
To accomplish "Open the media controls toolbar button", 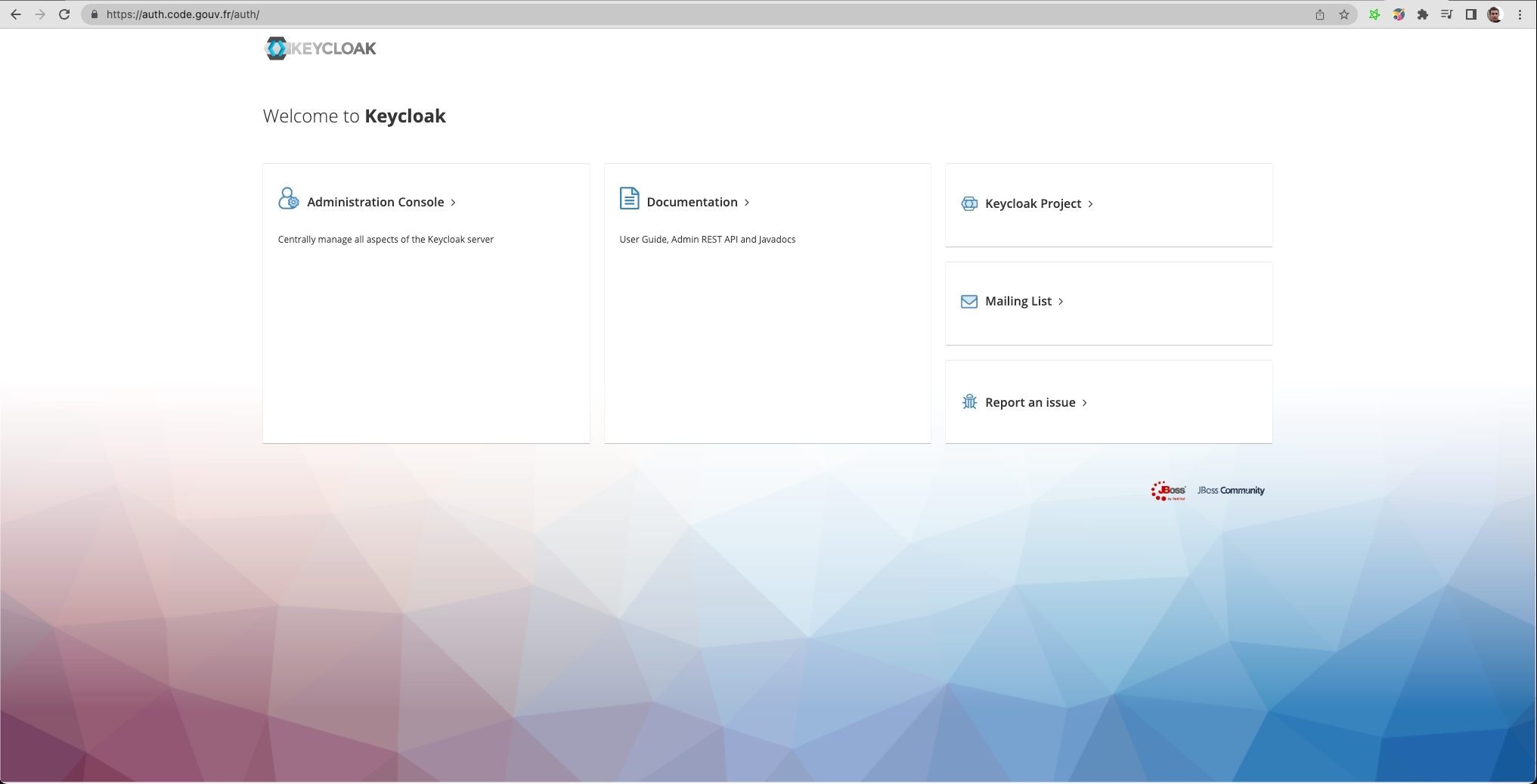I will point(1447,14).
